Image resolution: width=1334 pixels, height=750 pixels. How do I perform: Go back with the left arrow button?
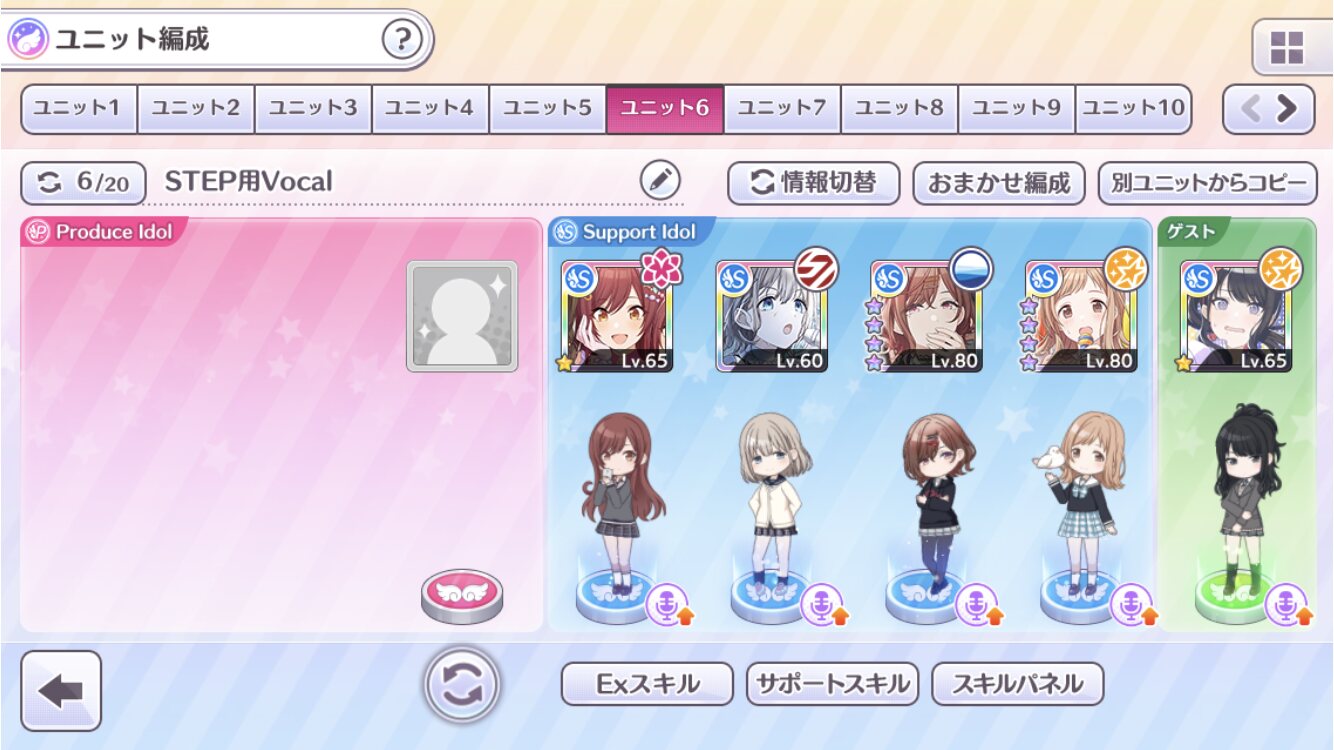tap(61, 690)
